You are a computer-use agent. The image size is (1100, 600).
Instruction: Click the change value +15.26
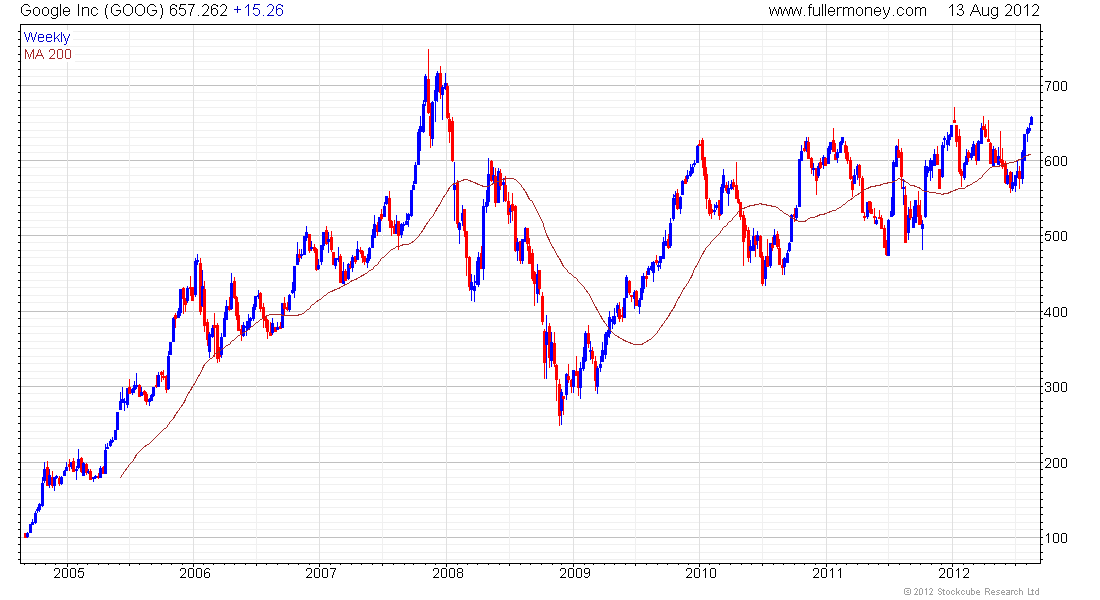click(x=258, y=11)
